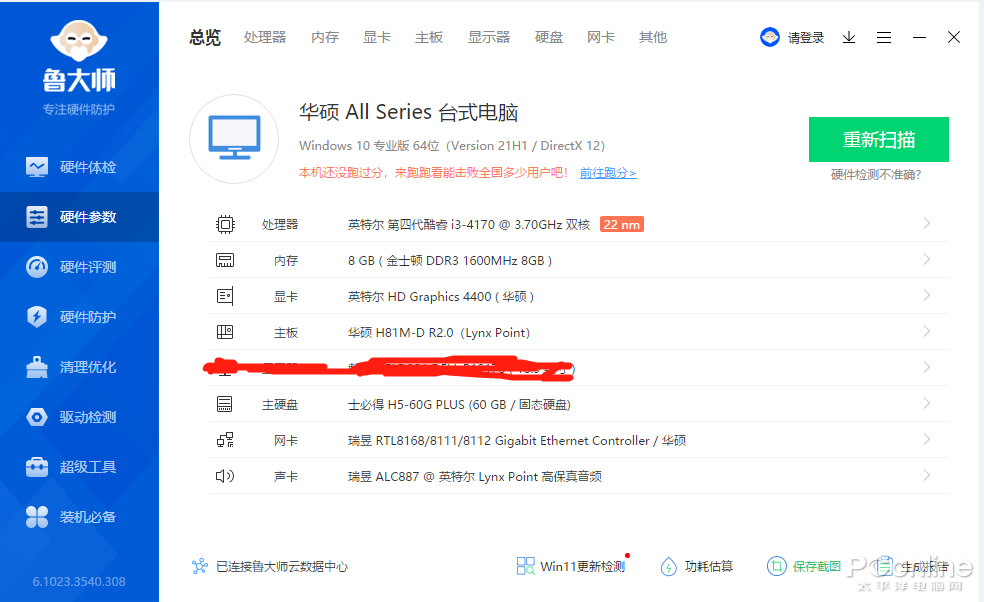Switch to the 网卡 tab
This screenshot has height=602, width=984.
click(601, 38)
